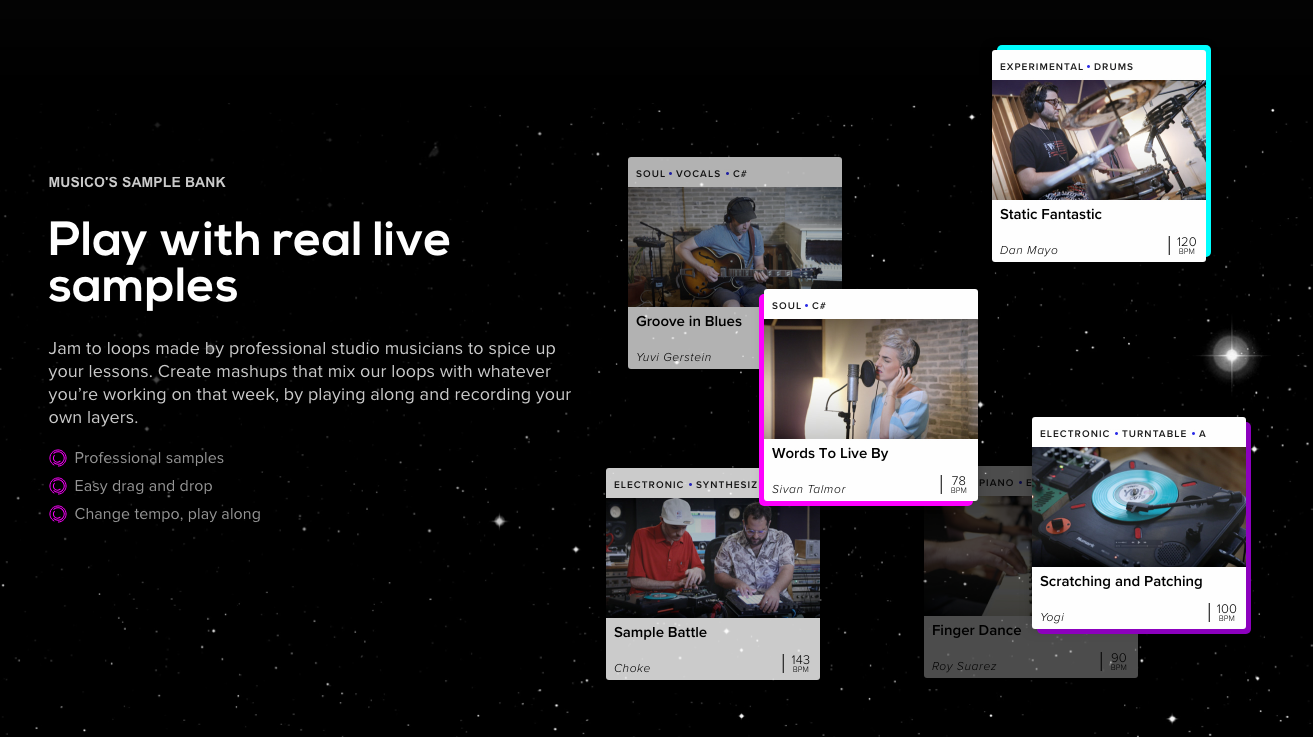The image size is (1313, 737).
Task: Click the 90 BPM value
Action: (x=1119, y=661)
